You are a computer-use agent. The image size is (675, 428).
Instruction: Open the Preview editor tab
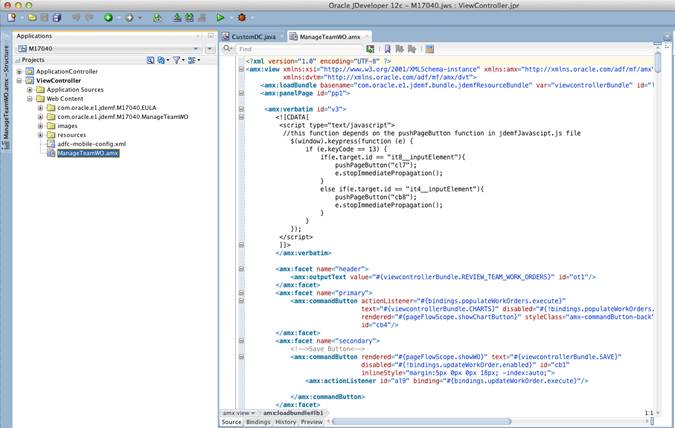click(312, 422)
